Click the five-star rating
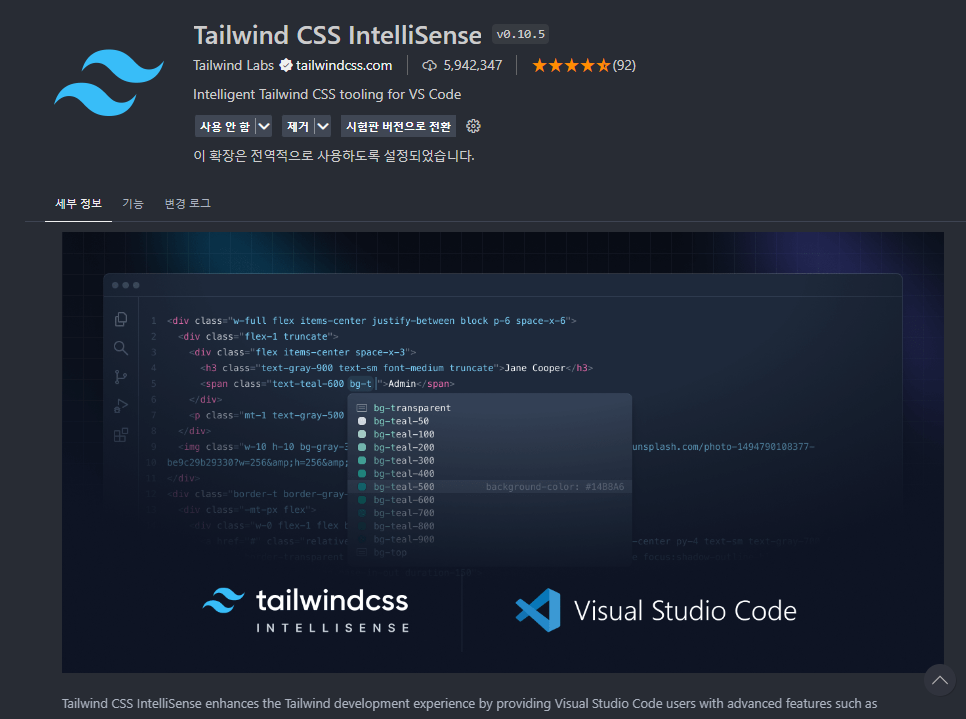The image size is (966, 719). point(571,65)
